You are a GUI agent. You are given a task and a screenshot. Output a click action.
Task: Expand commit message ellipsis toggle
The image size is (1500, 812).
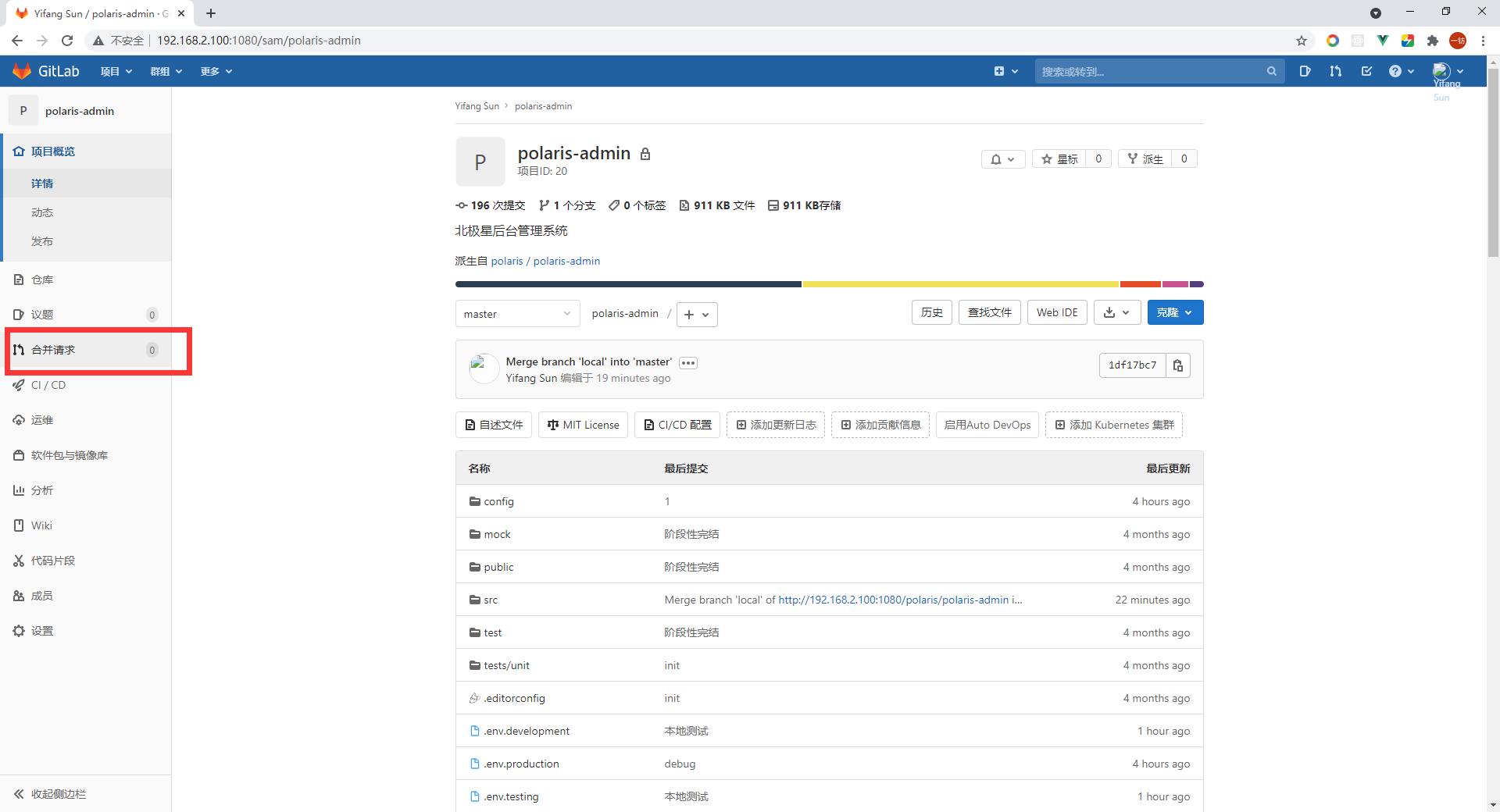(x=688, y=362)
